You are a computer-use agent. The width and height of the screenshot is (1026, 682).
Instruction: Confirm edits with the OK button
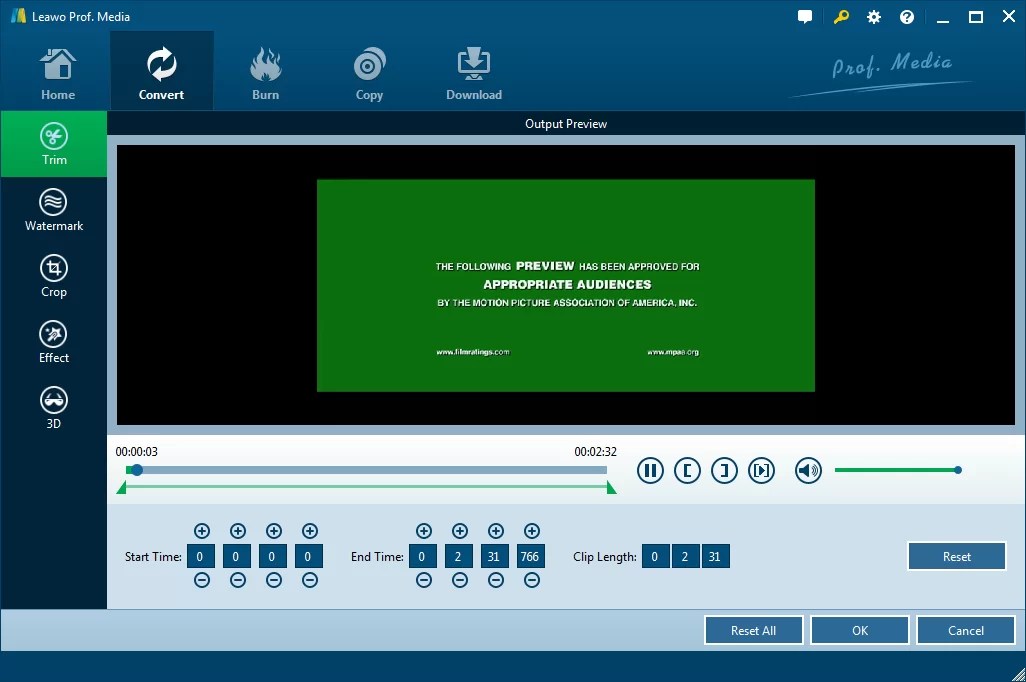point(860,630)
